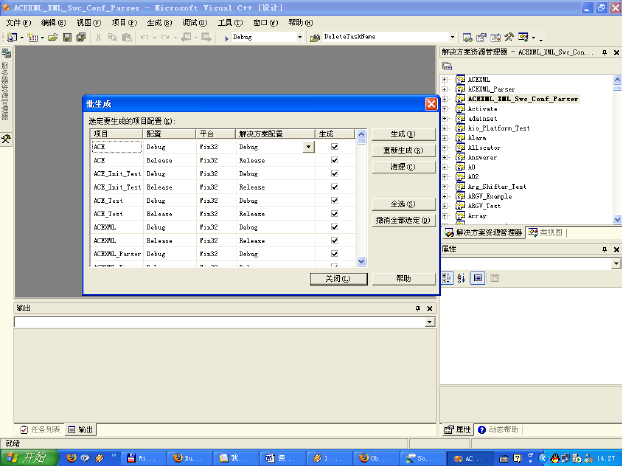
Task: Click scroll down arrow in batch build list
Action: pyautogui.click(x=361, y=261)
